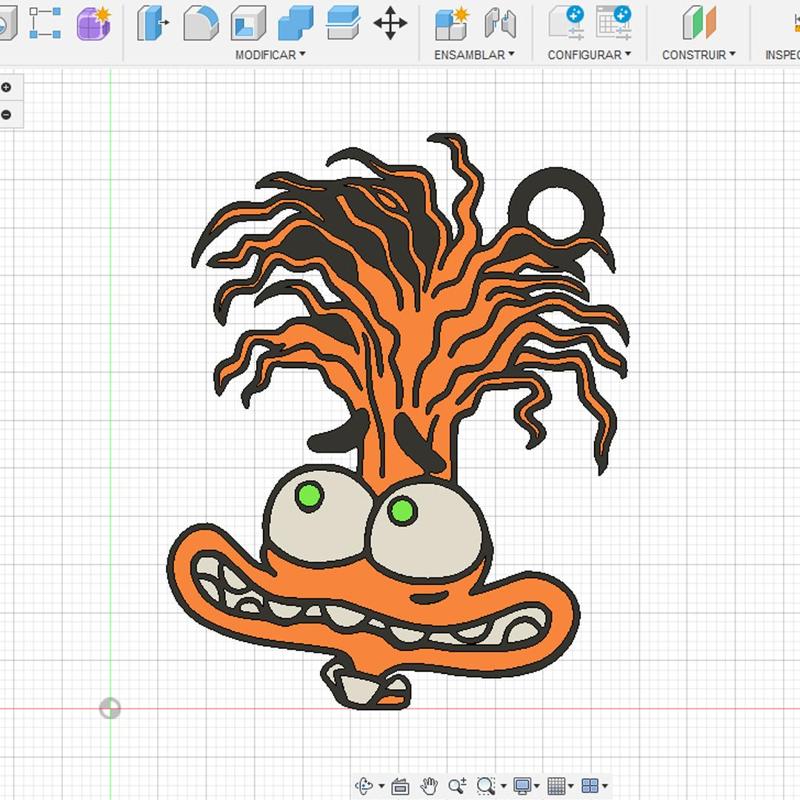
Task: Click the purple Create Form icon
Action: point(94,23)
